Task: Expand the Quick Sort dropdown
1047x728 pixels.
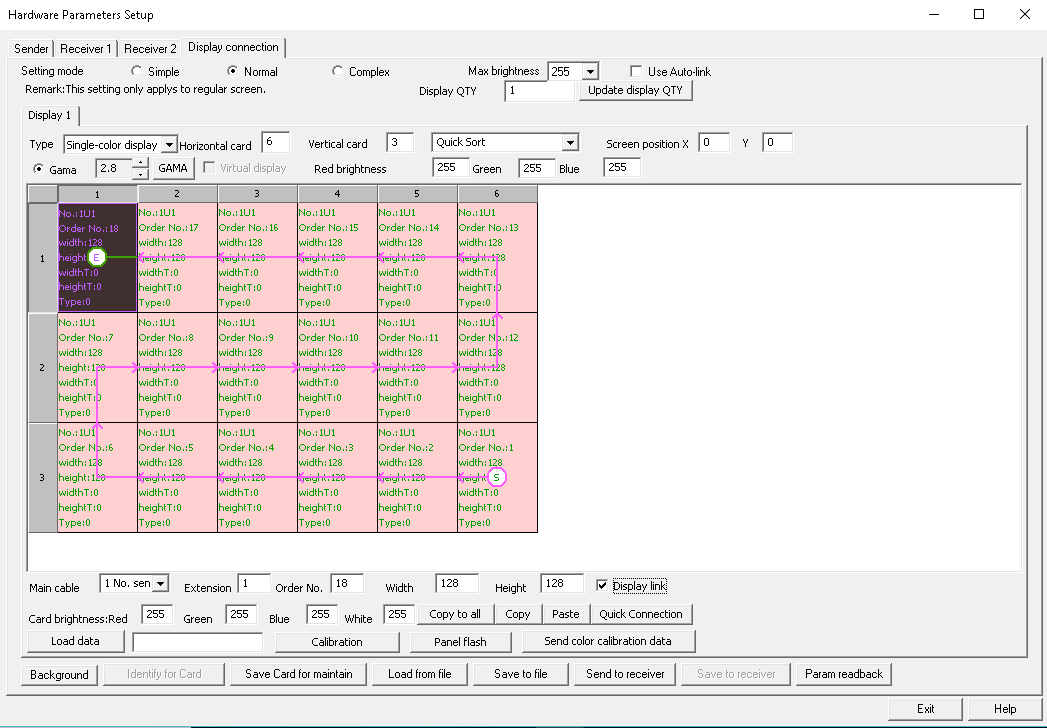Action: tap(569, 143)
